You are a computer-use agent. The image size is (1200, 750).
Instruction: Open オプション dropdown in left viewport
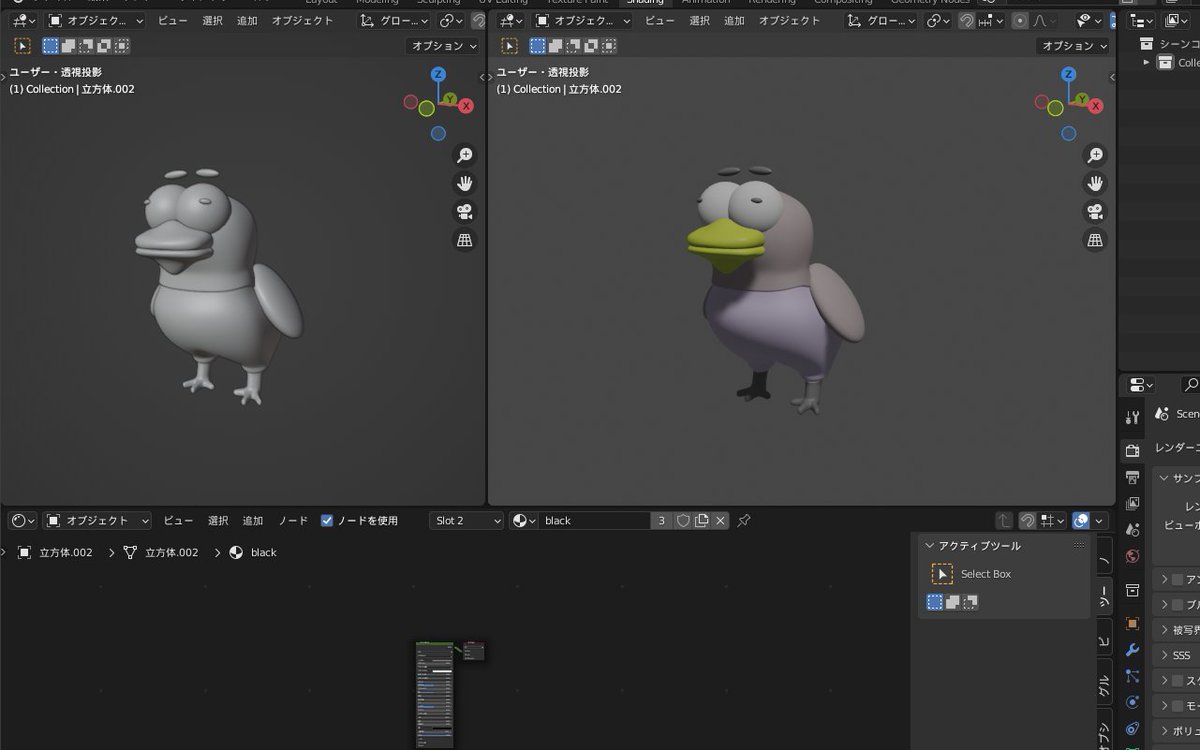[x=444, y=46]
